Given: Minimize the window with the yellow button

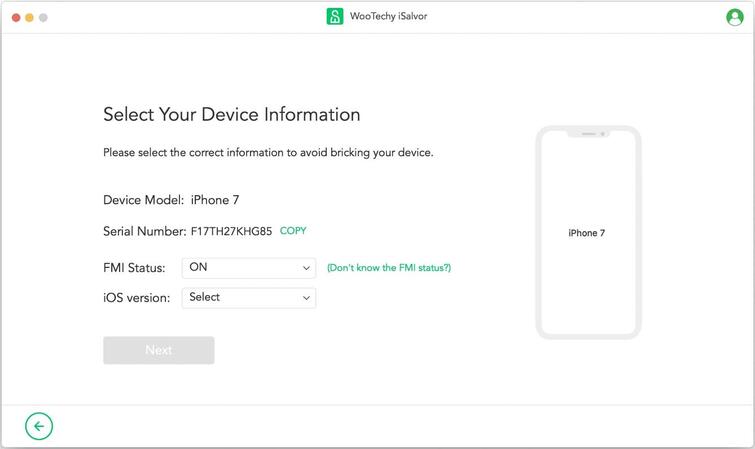Looking at the screenshot, I should coord(30,18).
